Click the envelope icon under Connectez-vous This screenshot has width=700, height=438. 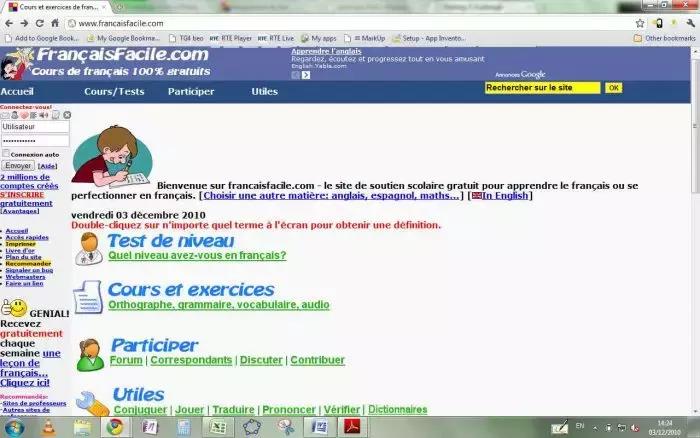point(5,115)
